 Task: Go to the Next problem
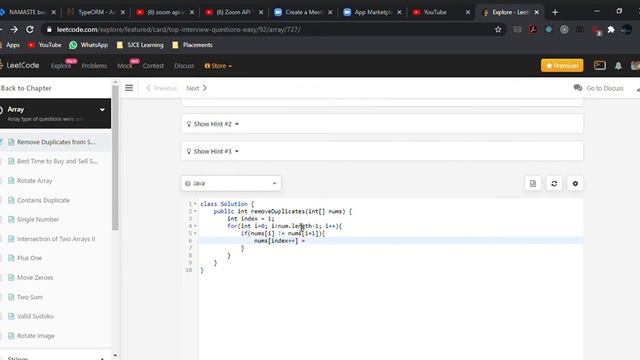tap(196, 88)
